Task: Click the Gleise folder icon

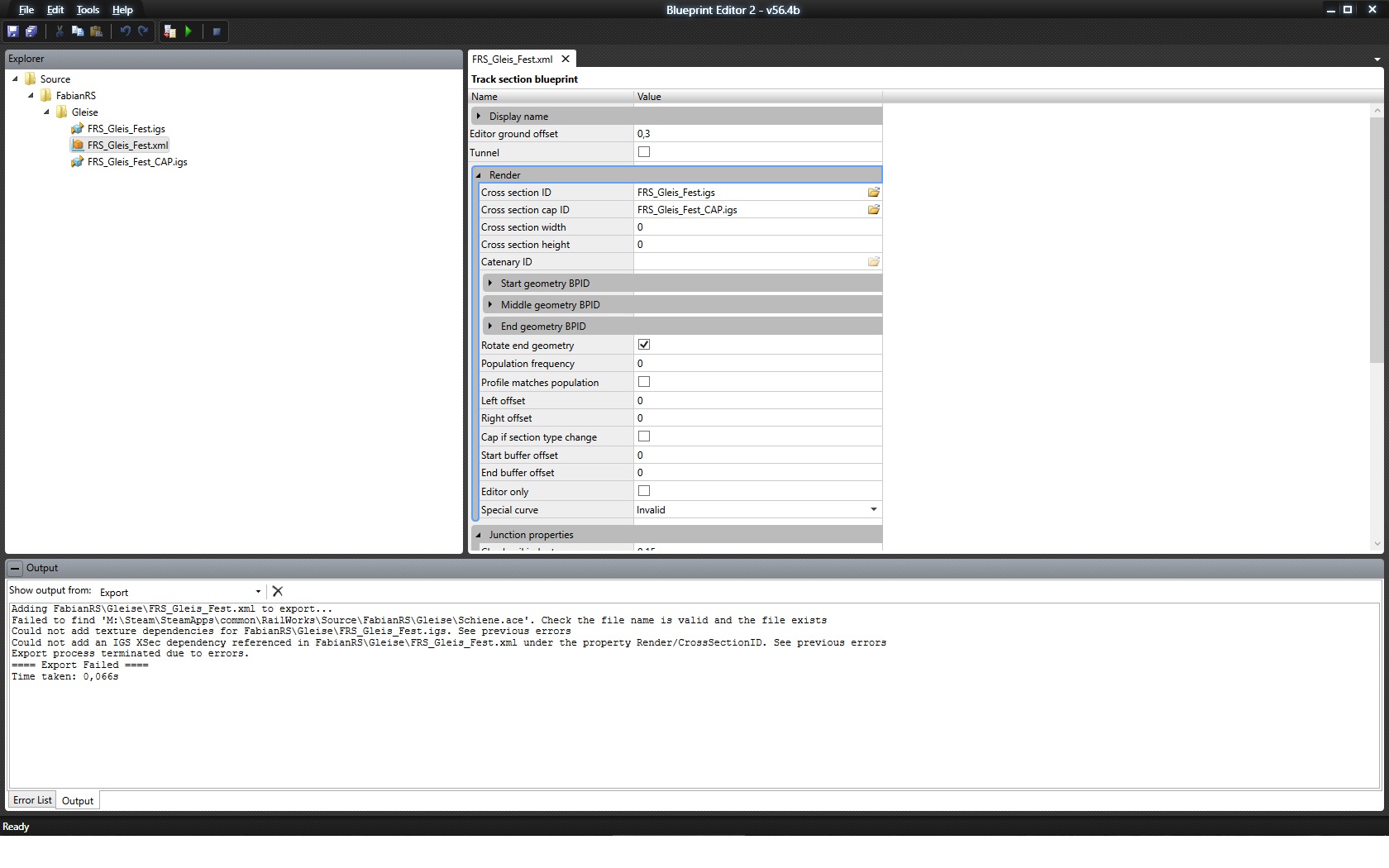Action: point(62,112)
